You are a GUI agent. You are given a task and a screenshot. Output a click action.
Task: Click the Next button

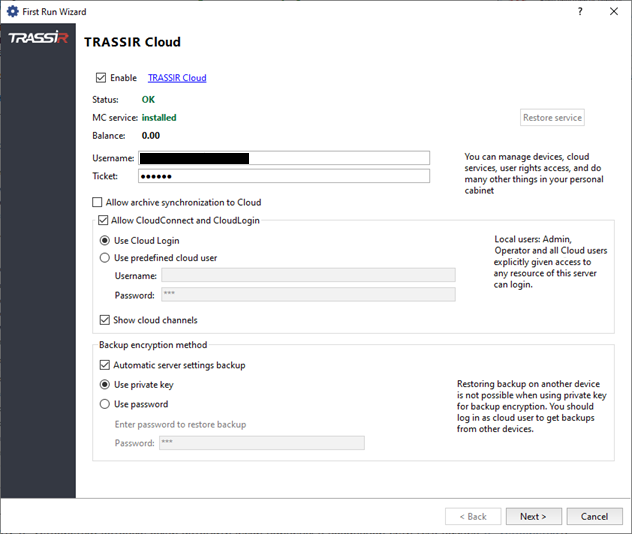pyautogui.click(x=533, y=516)
